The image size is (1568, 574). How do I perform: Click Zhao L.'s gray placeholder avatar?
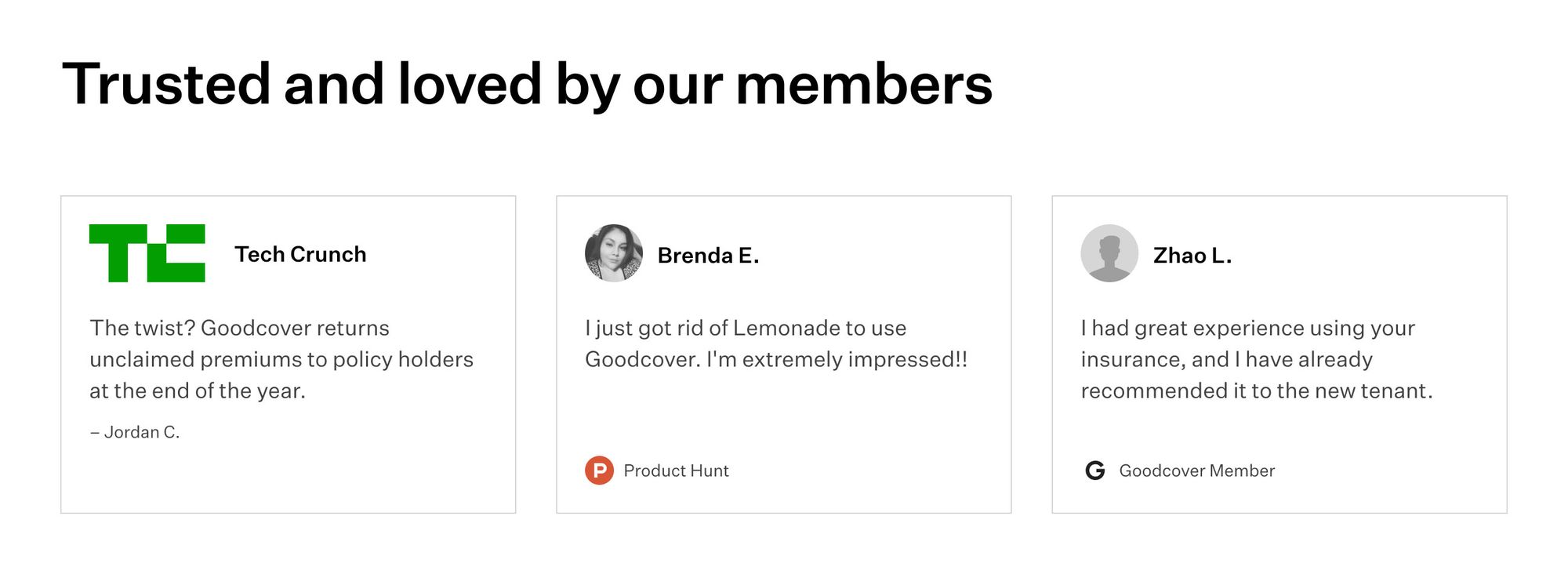pyautogui.click(x=1109, y=253)
